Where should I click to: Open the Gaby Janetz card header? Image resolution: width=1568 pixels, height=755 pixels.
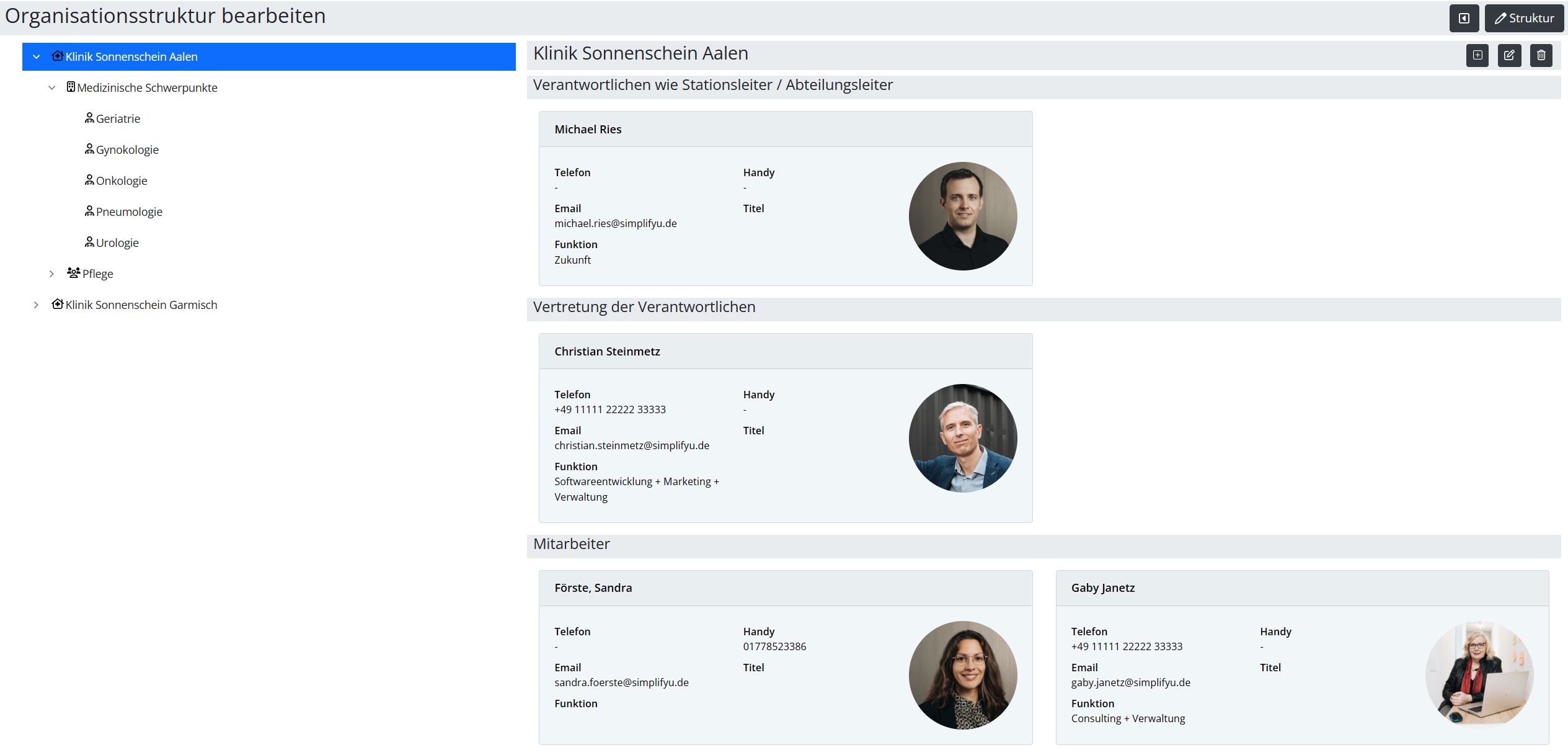pos(1302,588)
